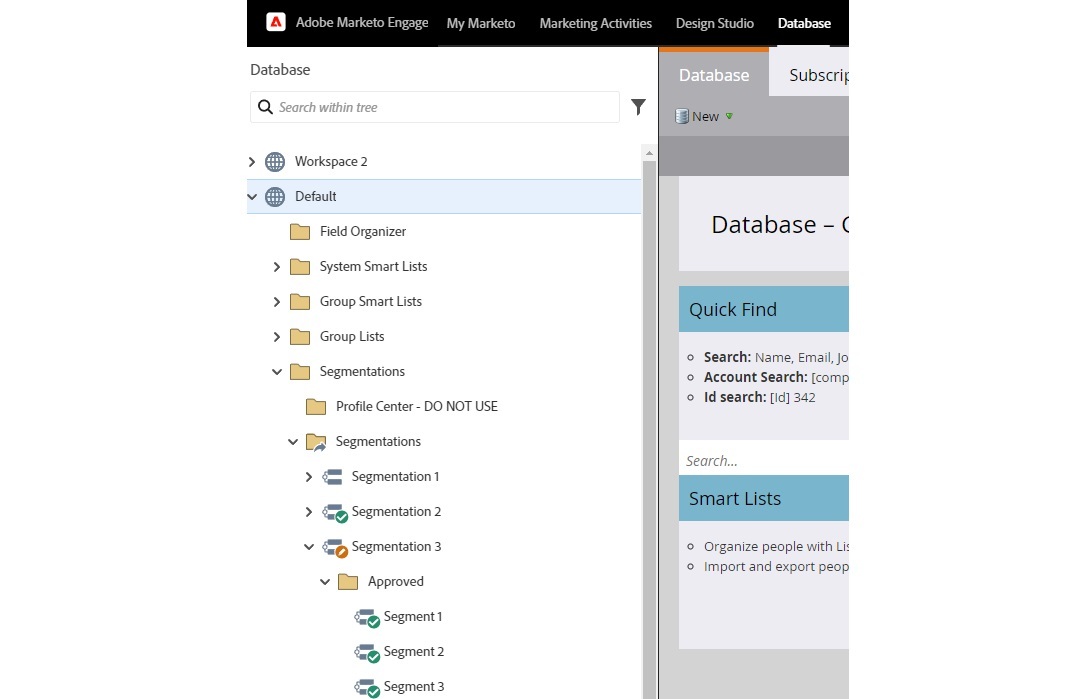
Task: Open the New dropdown arrow
Action: tap(729, 116)
